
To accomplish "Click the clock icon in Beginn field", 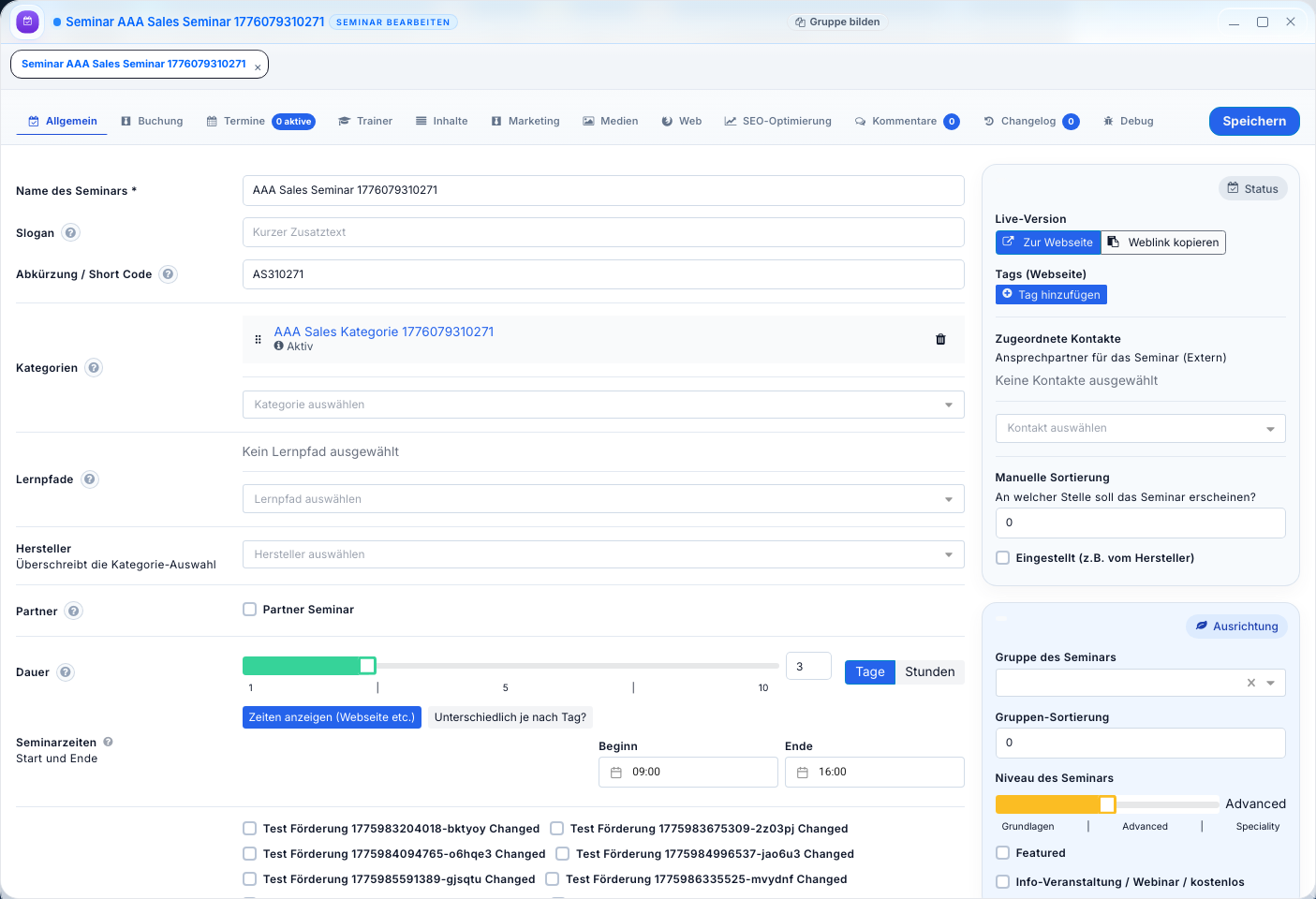I will click(616, 773).
